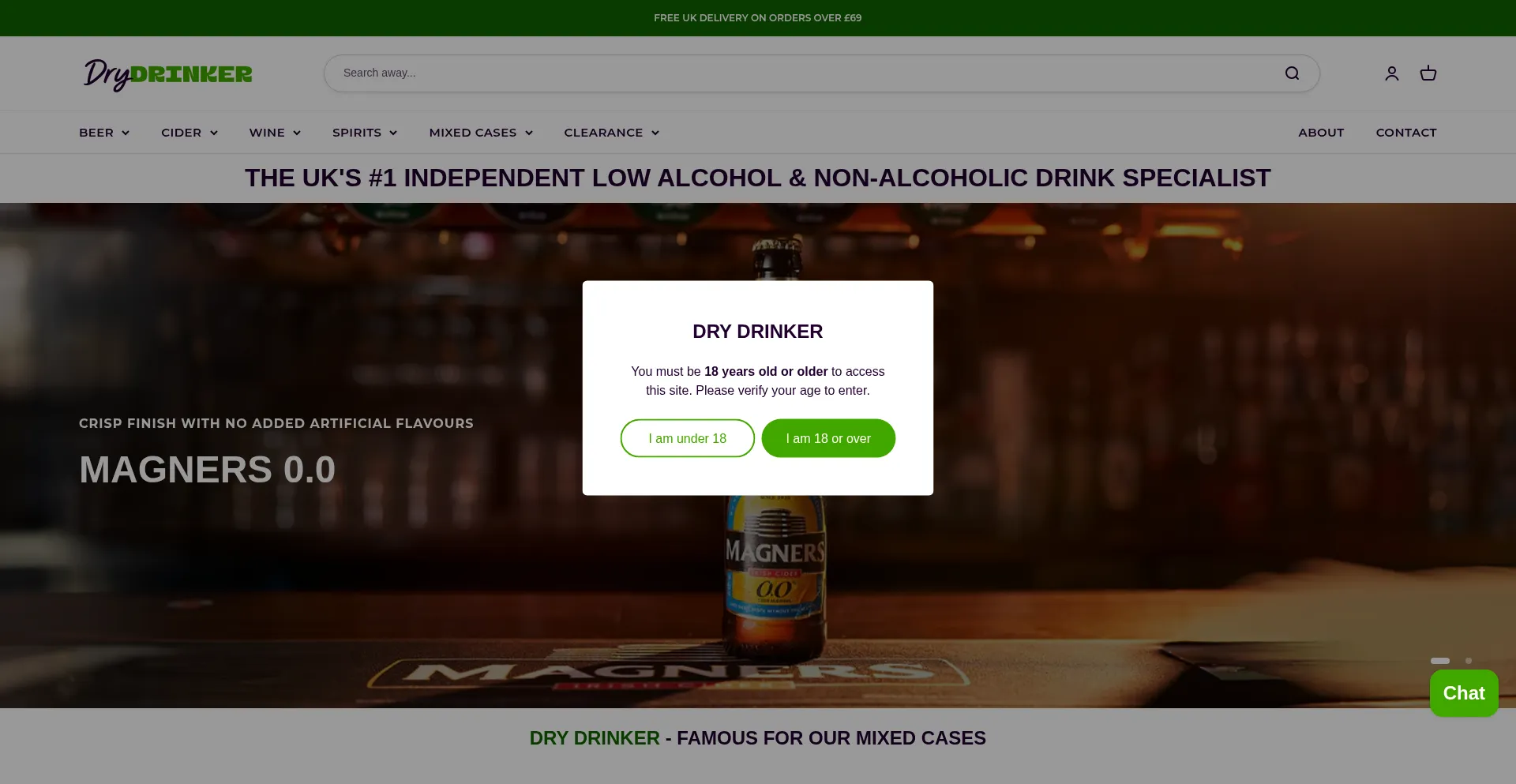Open the Chat widget

[x=1464, y=693]
